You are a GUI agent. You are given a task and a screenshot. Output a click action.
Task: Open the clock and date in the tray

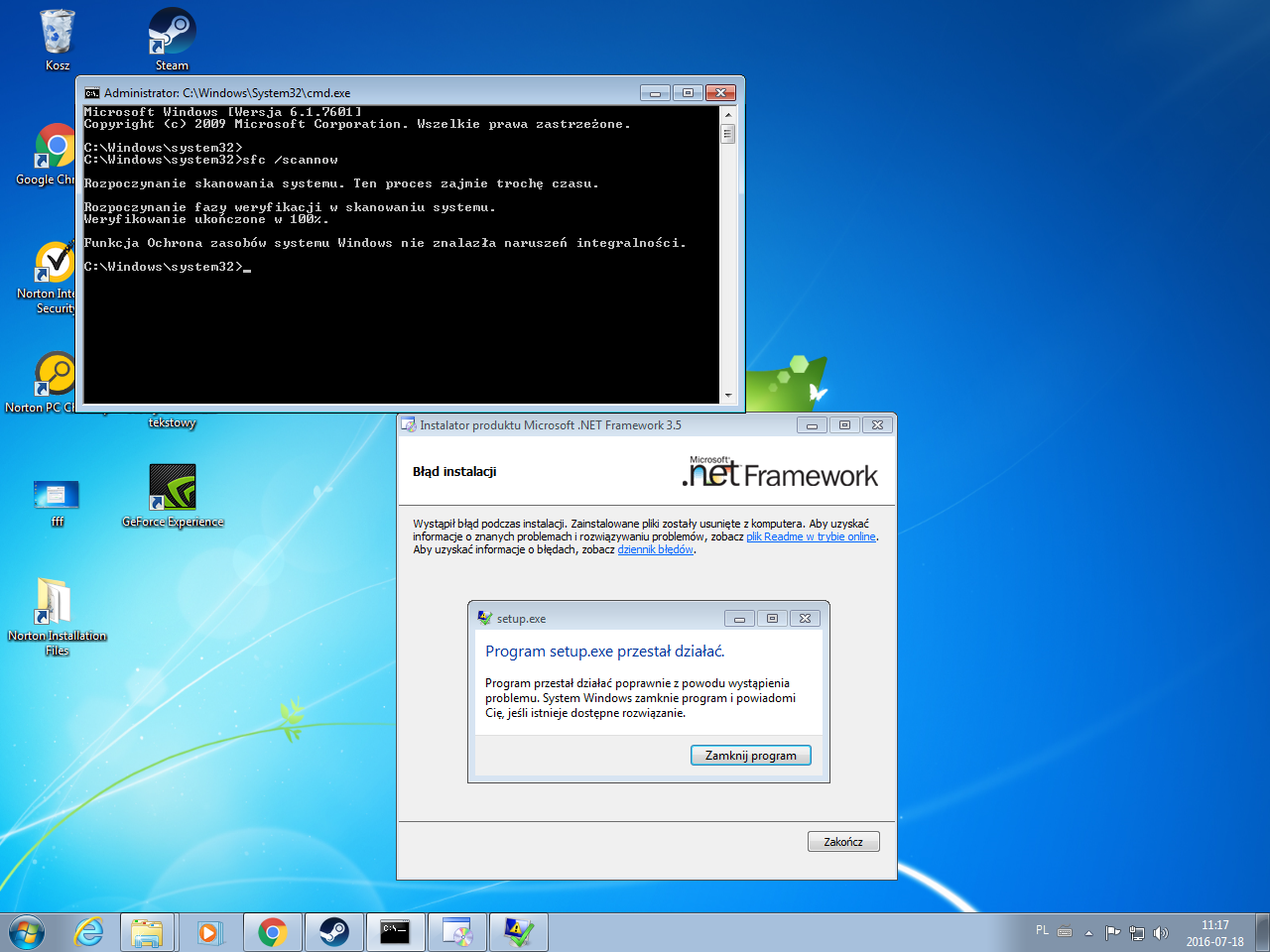point(1215,933)
